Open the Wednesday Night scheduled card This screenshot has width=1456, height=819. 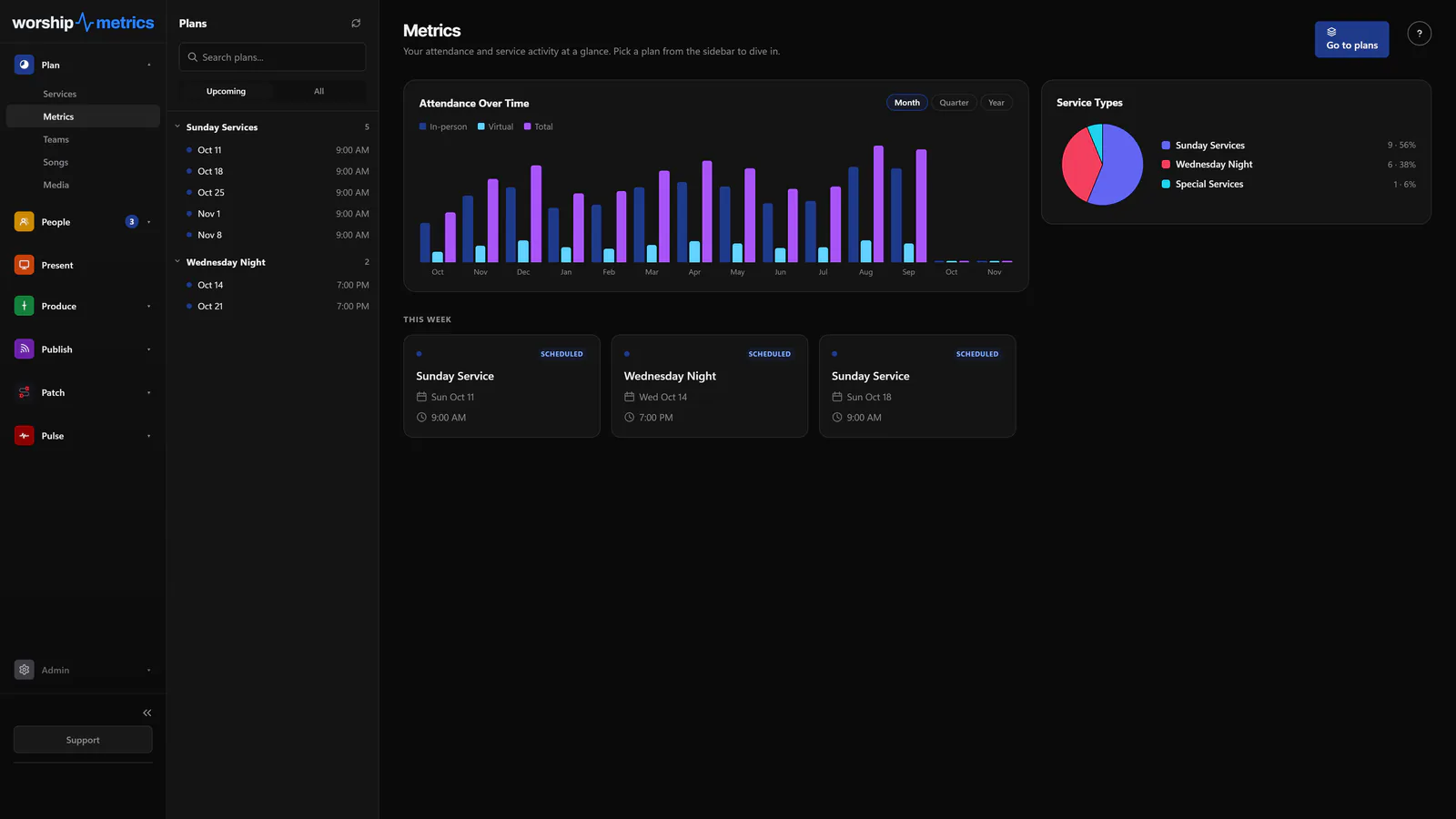(710, 386)
